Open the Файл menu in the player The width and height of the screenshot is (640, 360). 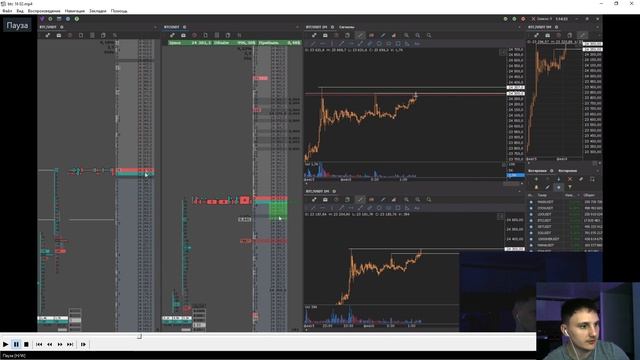[x=7, y=11]
